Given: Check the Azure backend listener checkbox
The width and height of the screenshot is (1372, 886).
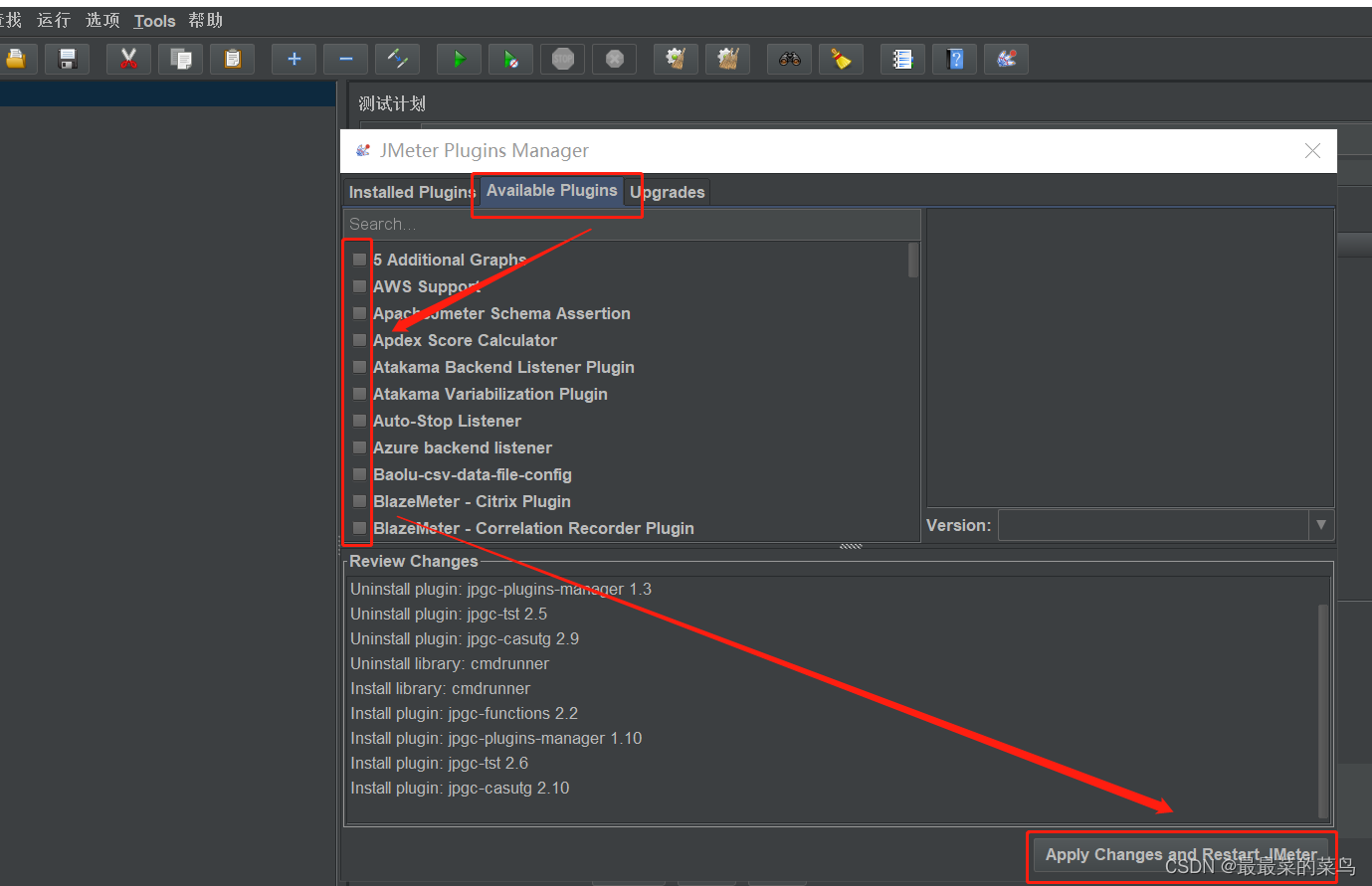Looking at the screenshot, I should click(x=359, y=447).
